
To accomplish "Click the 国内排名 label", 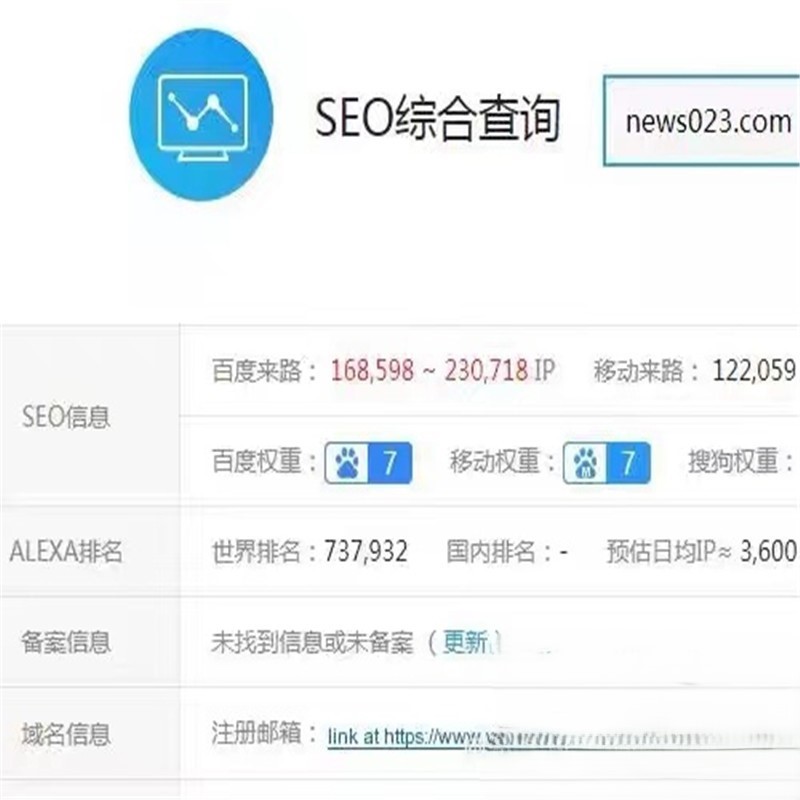I will (x=491, y=552).
